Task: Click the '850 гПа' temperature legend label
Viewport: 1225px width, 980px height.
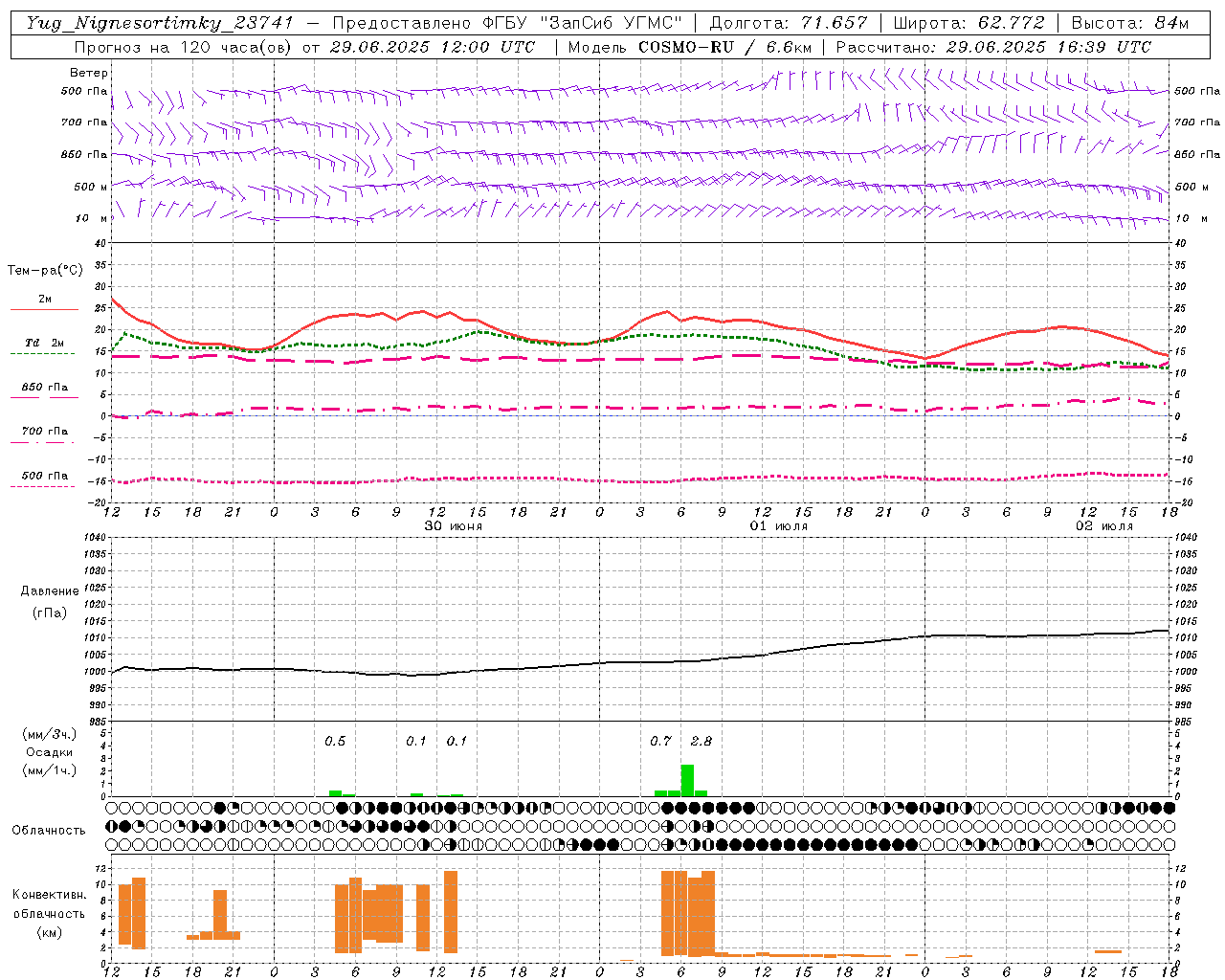Action: coord(45,387)
